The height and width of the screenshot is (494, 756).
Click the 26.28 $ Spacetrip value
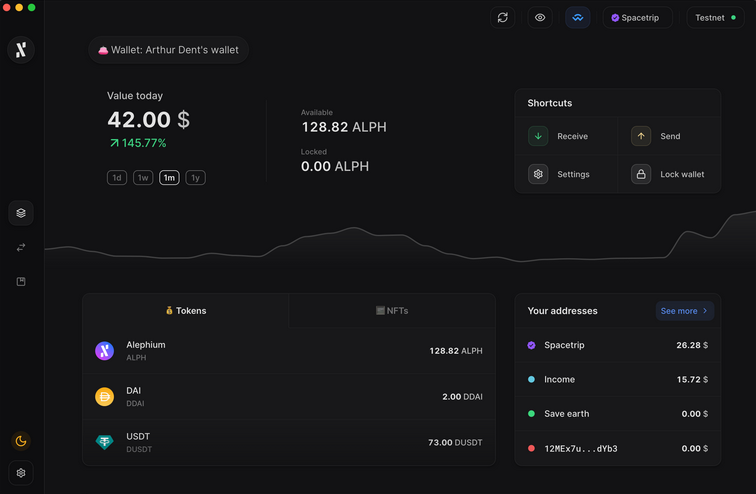click(692, 345)
